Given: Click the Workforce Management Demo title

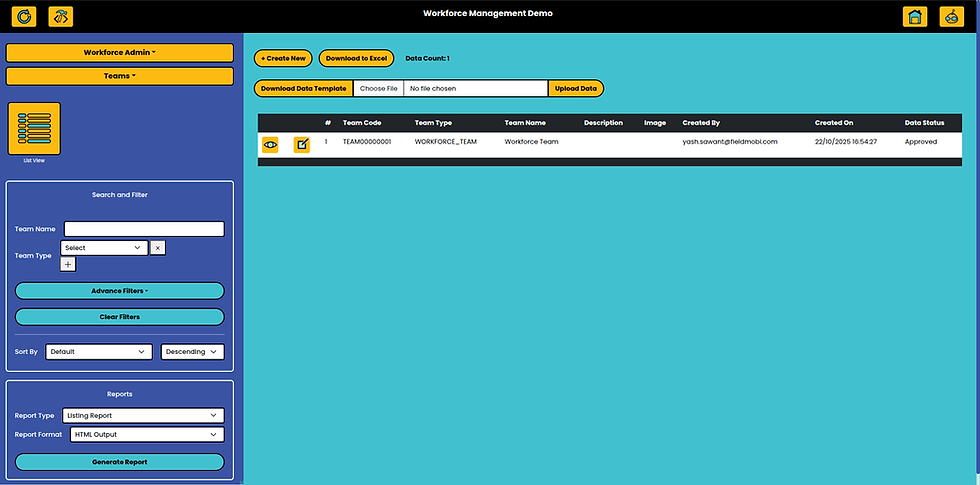Looking at the screenshot, I should click(488, 13).
